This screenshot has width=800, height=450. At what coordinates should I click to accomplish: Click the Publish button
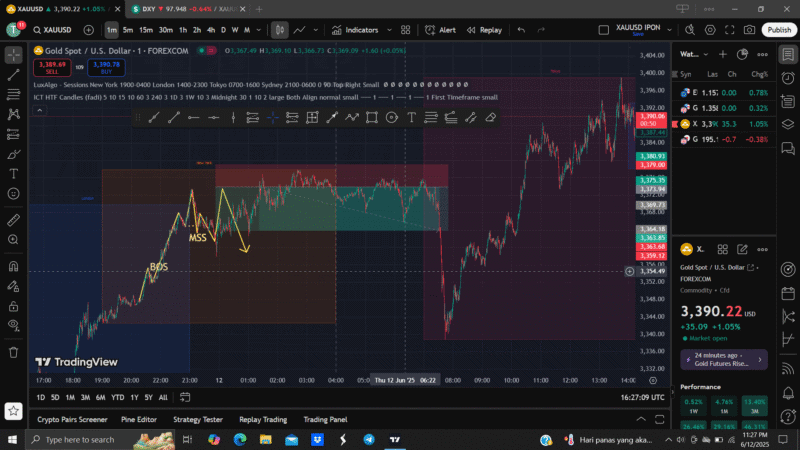(778, 30)
